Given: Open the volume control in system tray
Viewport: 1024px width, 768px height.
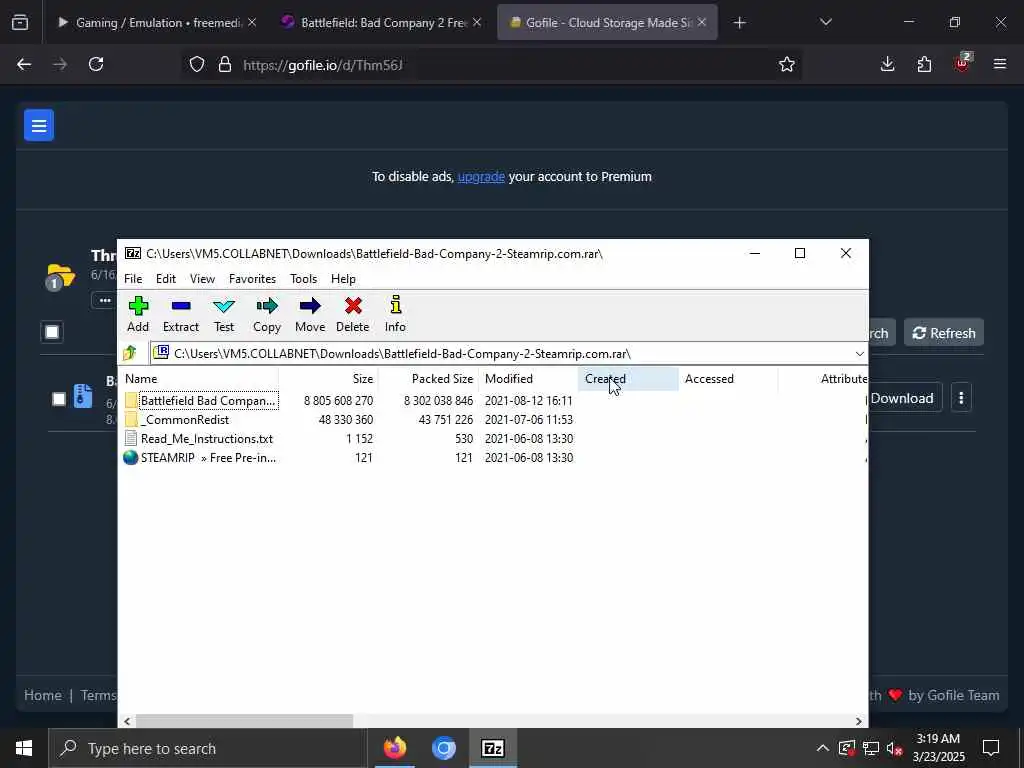Looking at the screenshot, I should click(x=894, y=748).
